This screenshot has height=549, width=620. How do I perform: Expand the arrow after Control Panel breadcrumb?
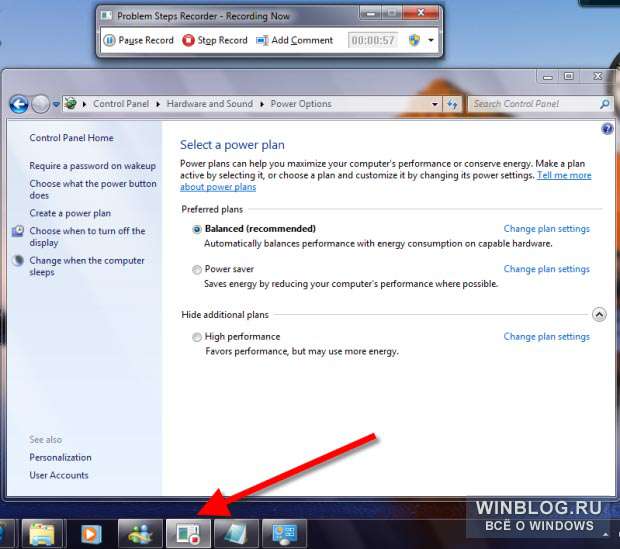pos(158,104)
